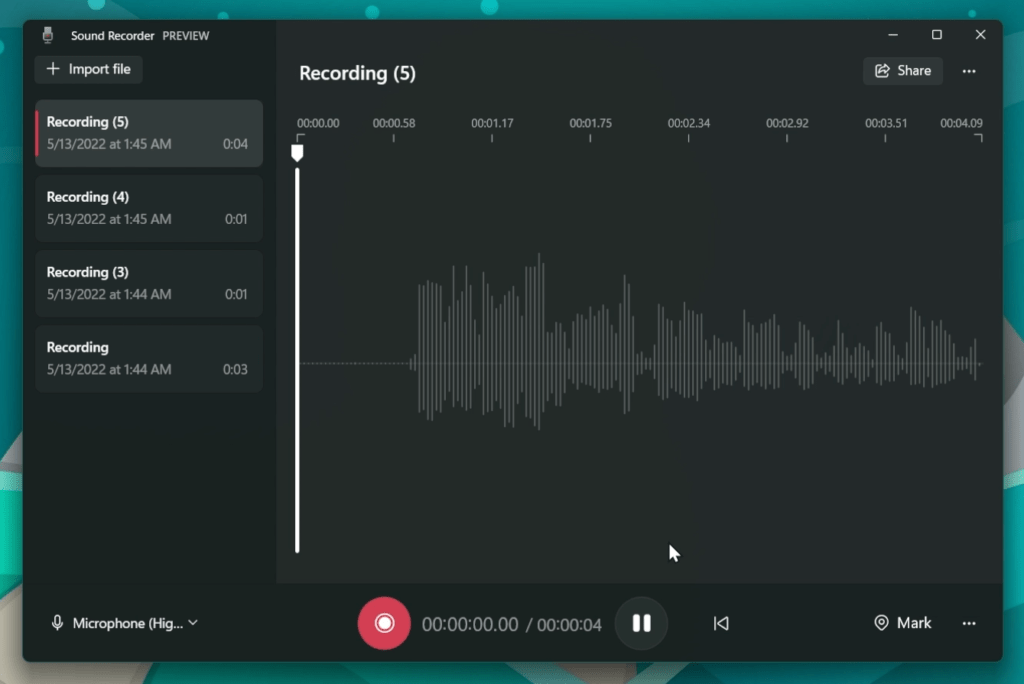This screenshot has width=1024, height=684.
Task: Click the 00:02.34 timestamp on the timeline
Action: coord(689,122)
